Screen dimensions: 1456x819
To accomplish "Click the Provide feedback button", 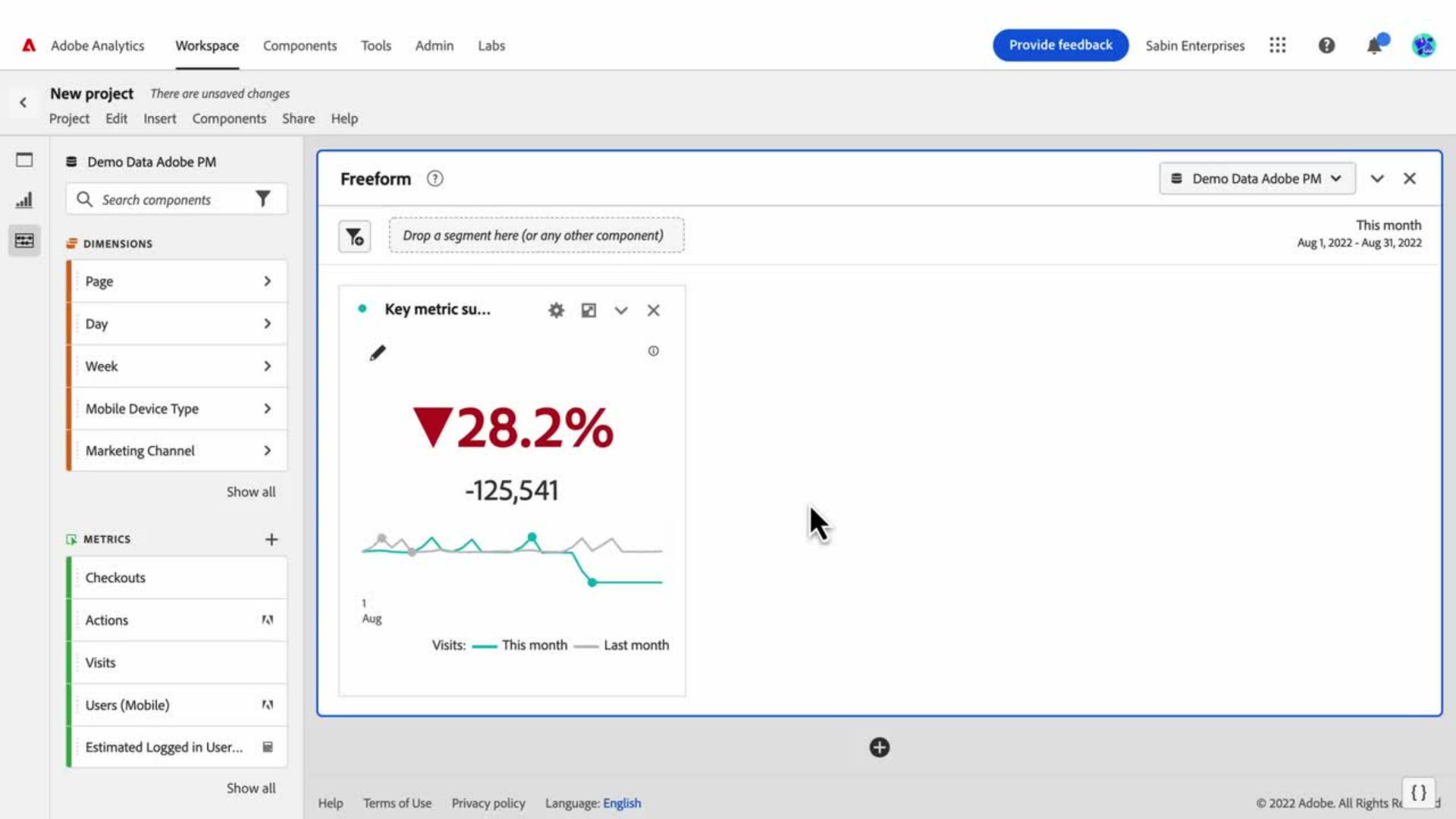I will pyautogui.click(x=1060, y=45).
